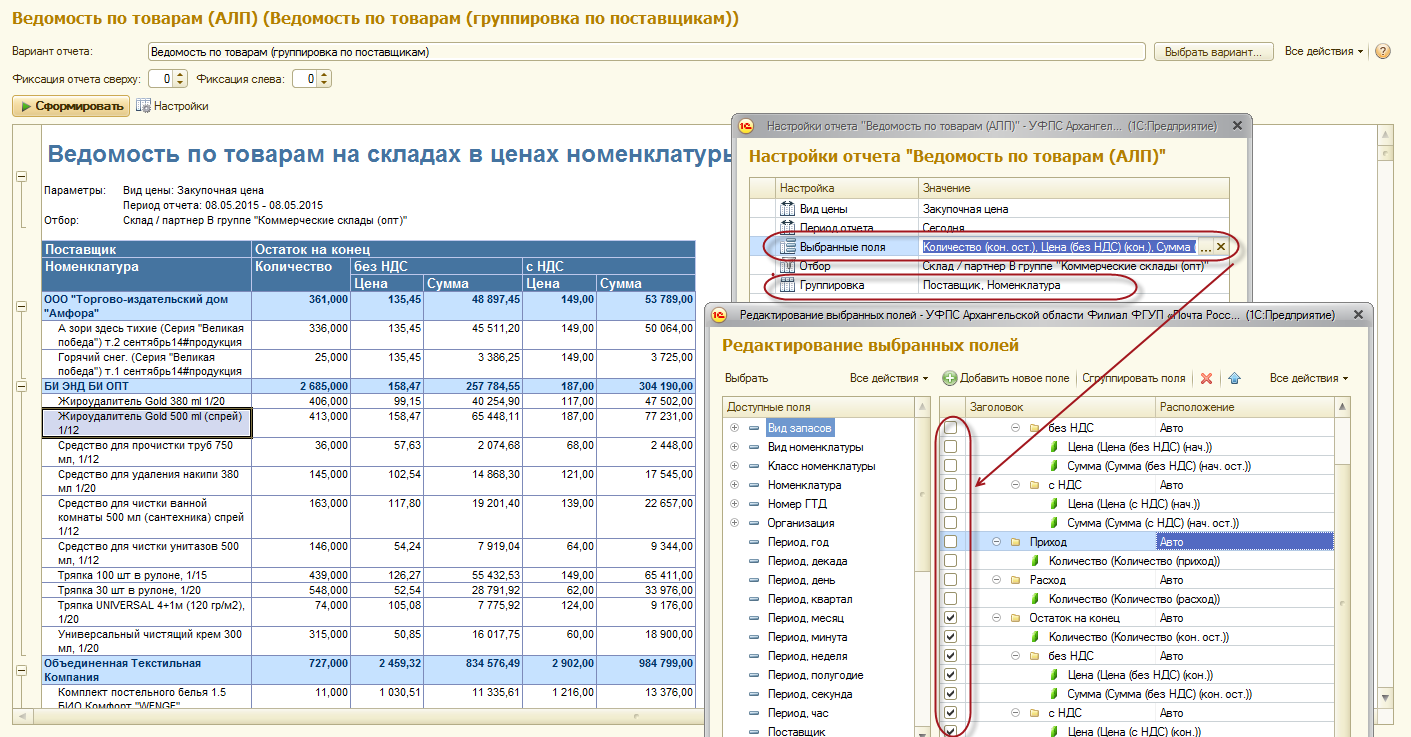Enable the Количество (расход) checkbox
The image size is (1411, 737).
click(x=951, y=599)
